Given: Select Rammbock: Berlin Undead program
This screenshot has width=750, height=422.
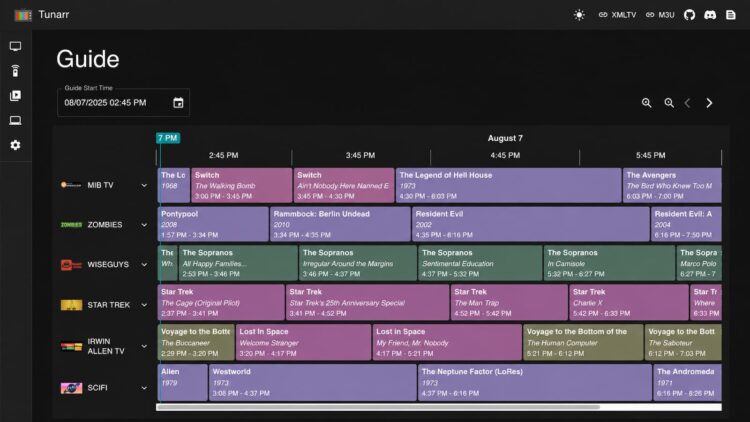Looking at the screenshot, I should tap(340, 224).
